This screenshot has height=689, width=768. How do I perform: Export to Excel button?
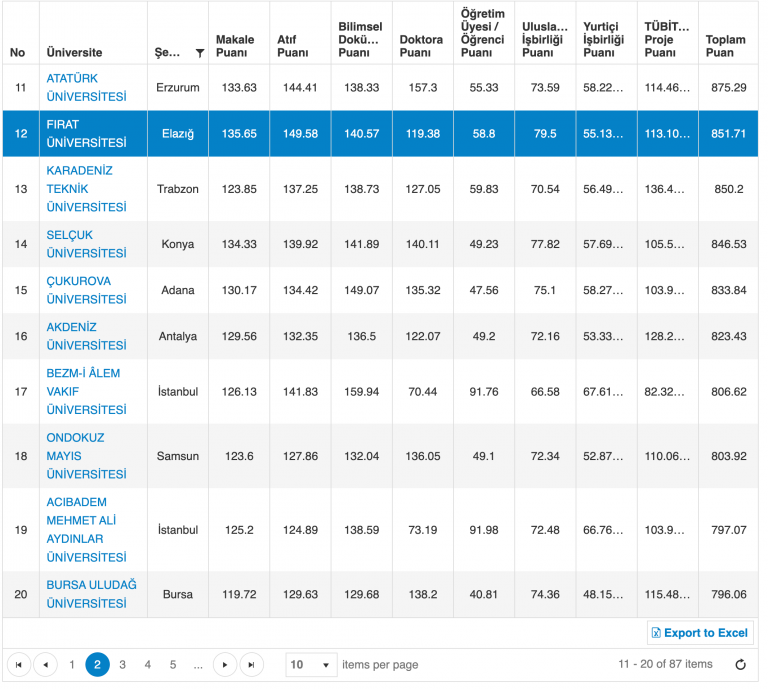click(700, 633)
